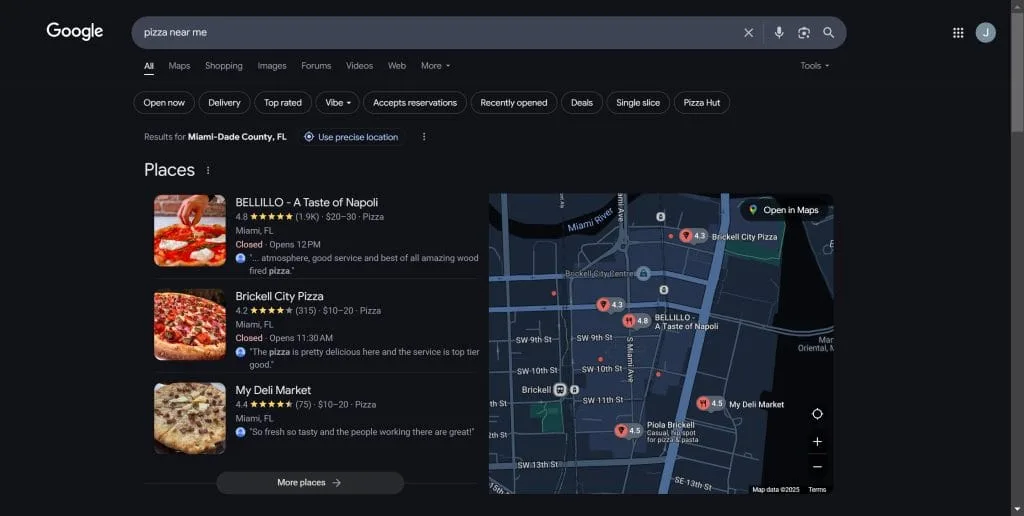The width and height of the screenshot is (1024, 516).
Task: Open the My Deli Market listing
Action: pos(273,390)
